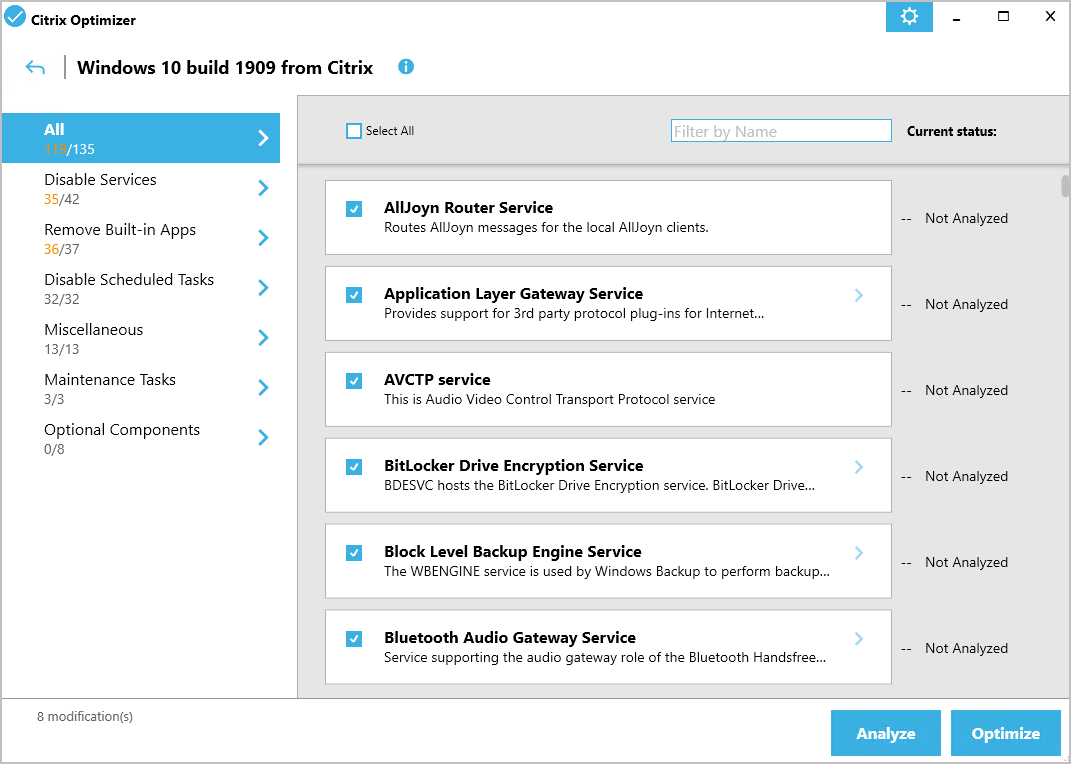Click the Optimize button
Viewport: 1071px width, 764px height.
1006,733
